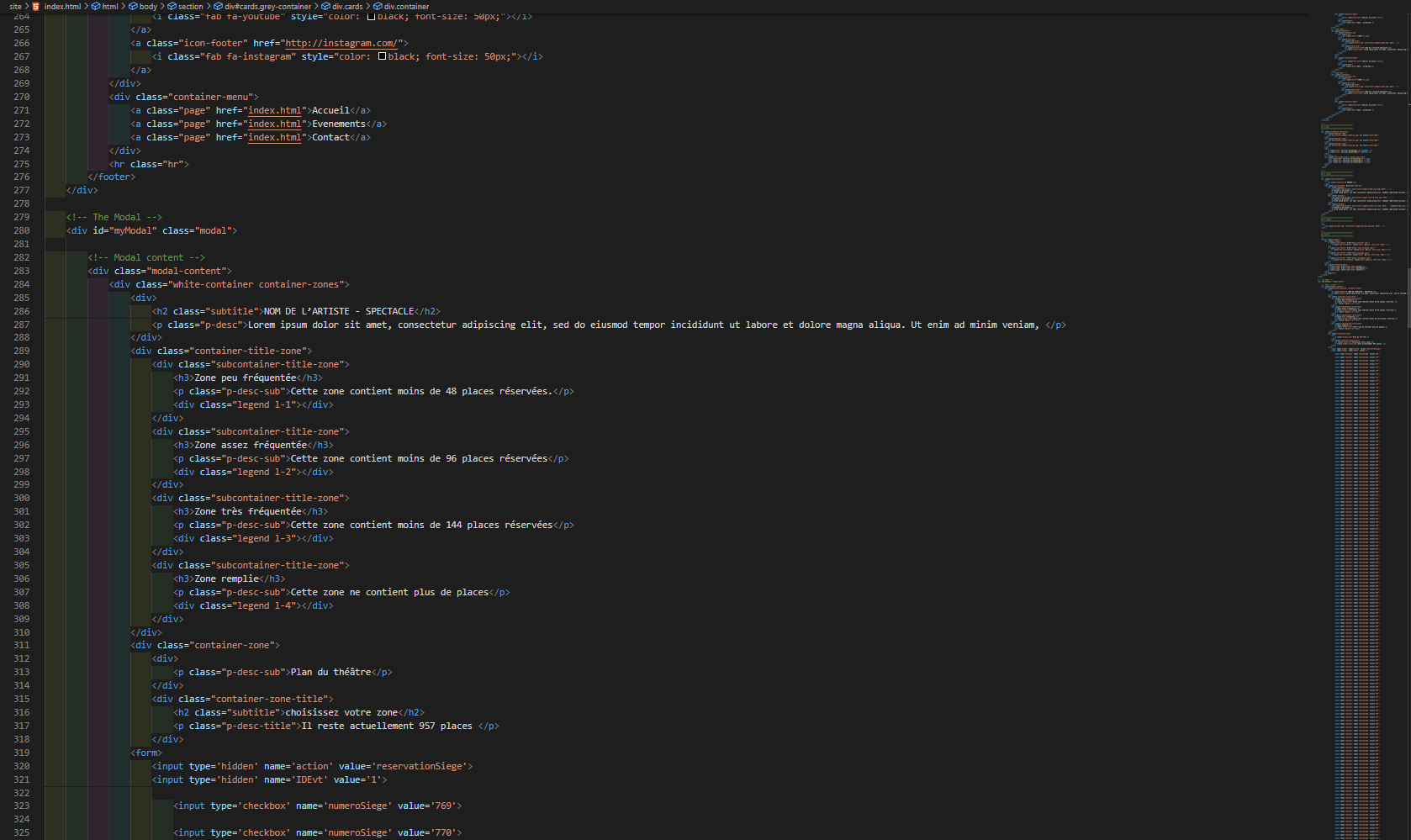Click 'Cette zone ne contient plus de places'
This screenshot has width=1411, height=840.
pyautogui.click(x=389, y=592)
